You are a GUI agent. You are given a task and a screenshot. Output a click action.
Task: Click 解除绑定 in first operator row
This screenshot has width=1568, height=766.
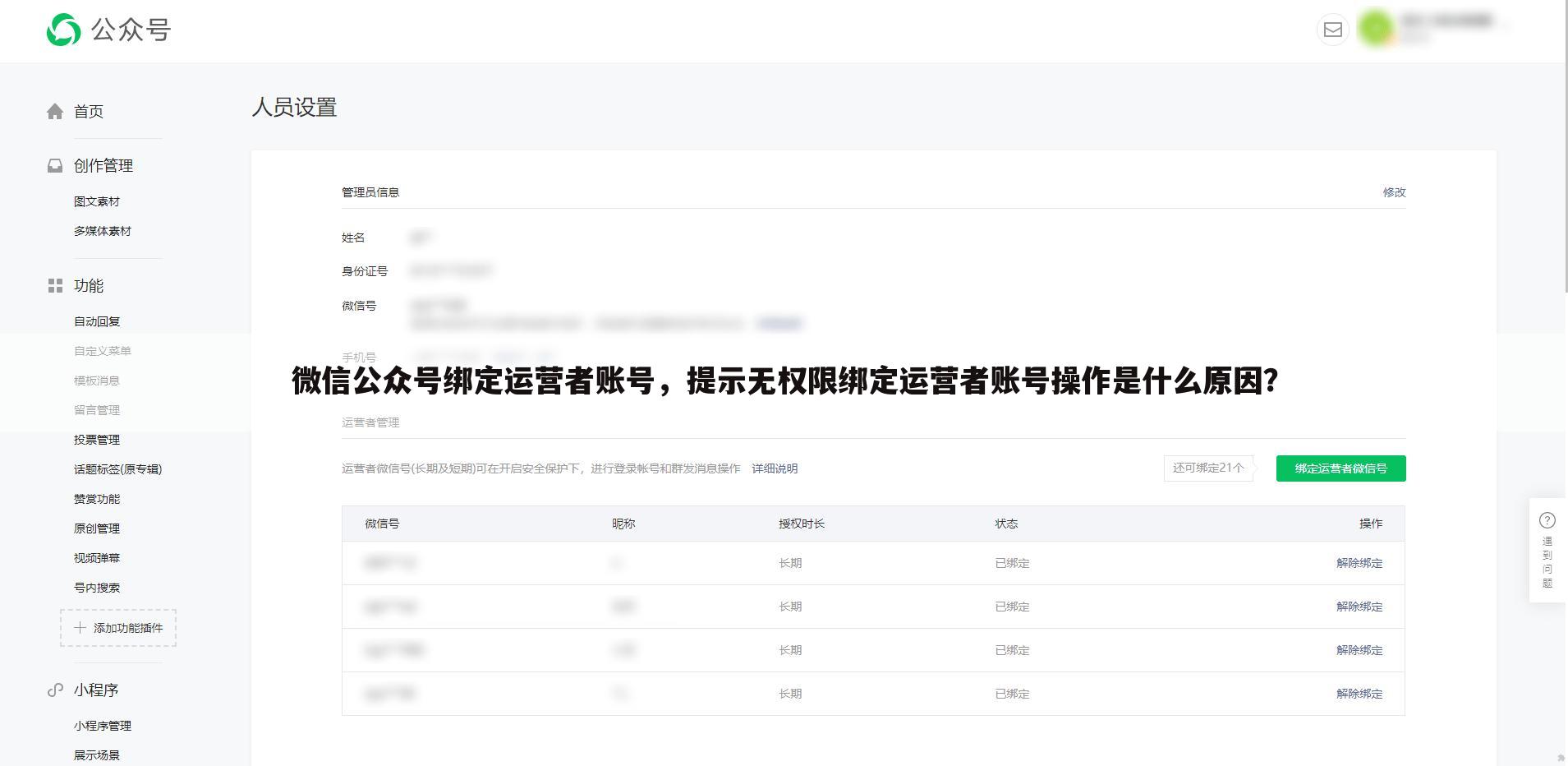(x=1359, y=563)
